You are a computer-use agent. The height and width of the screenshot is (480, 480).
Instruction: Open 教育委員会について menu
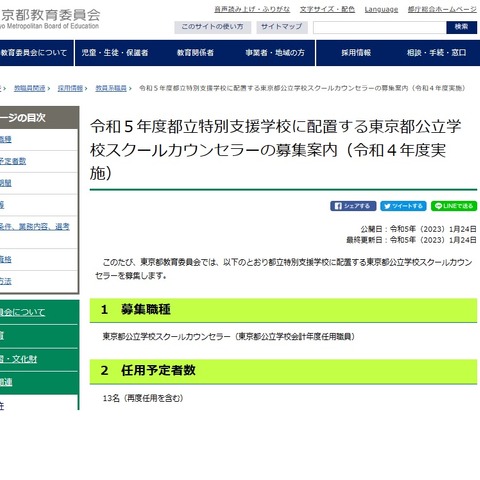pos(34,53)
